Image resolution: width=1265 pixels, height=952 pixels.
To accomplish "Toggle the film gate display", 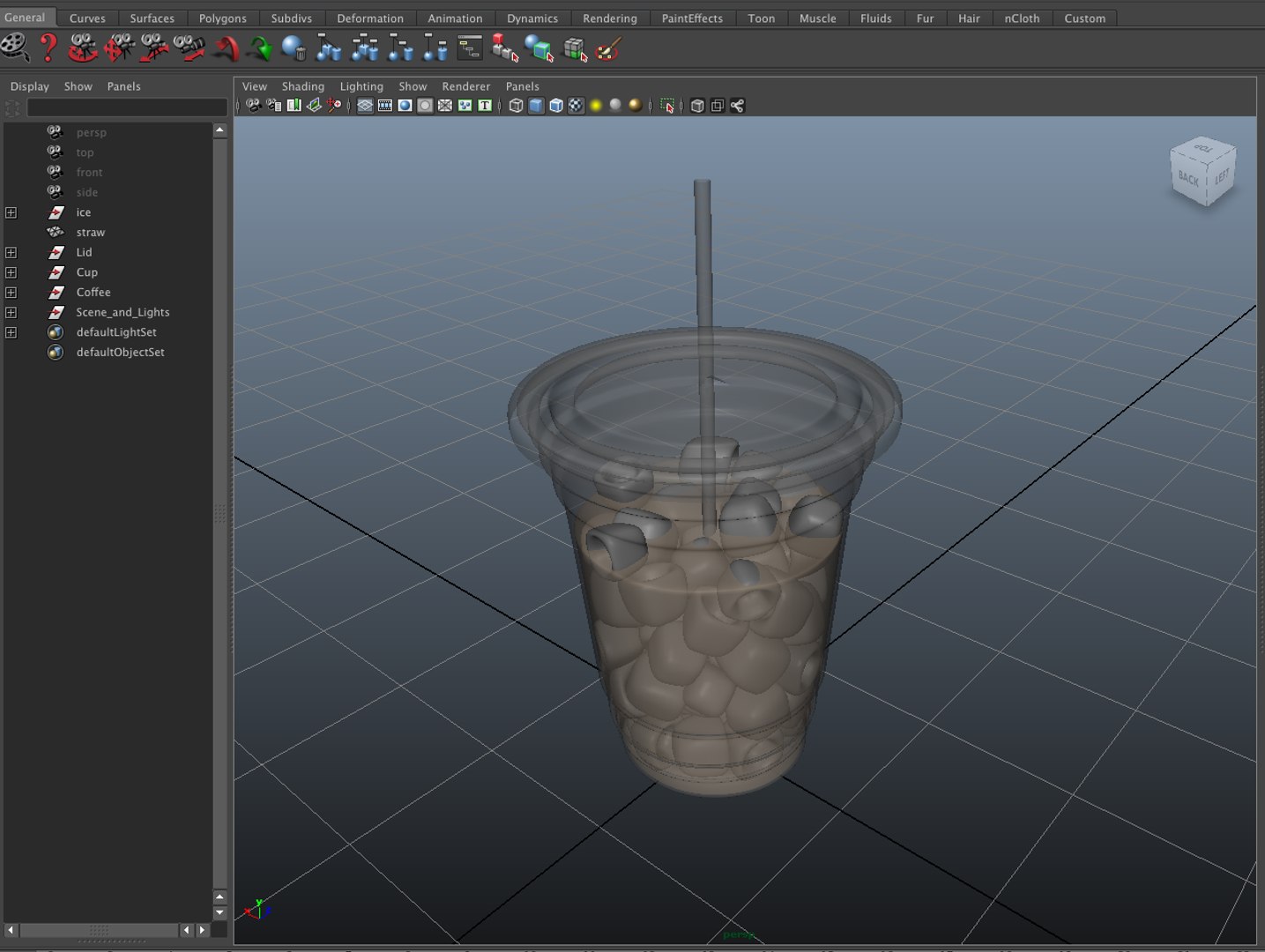I will [x=385, y=106].
